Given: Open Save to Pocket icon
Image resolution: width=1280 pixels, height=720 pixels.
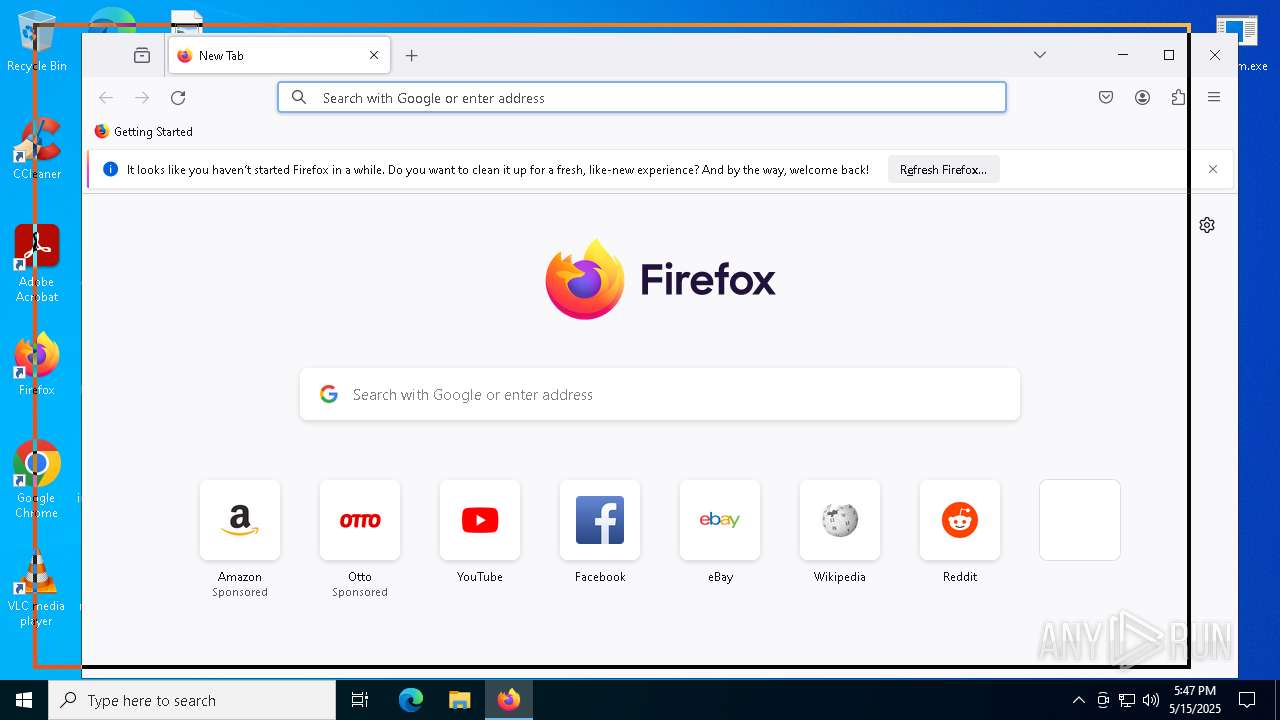Looking at the screenshot, I should [1106, 97].
